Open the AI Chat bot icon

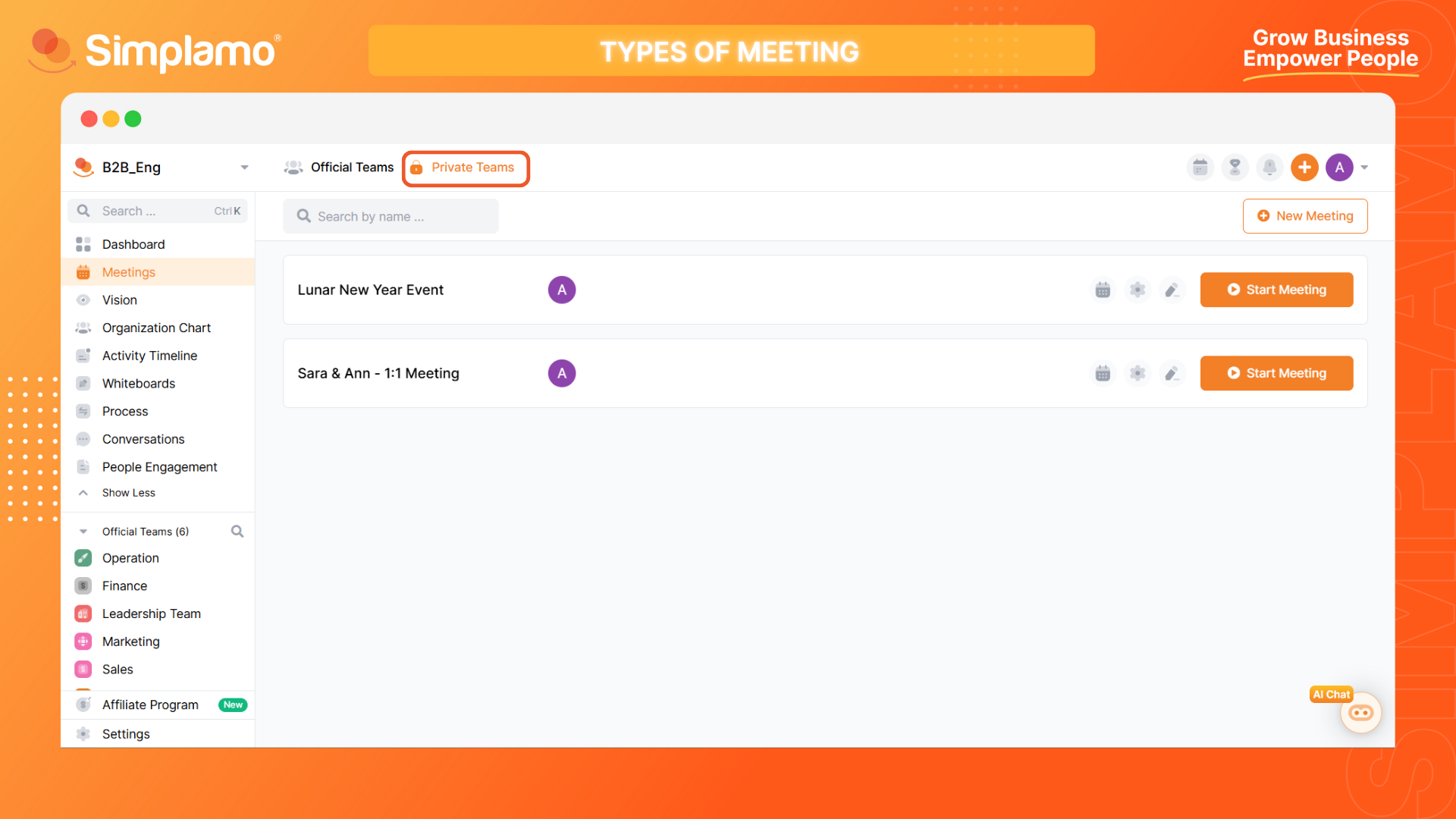click(x=1360, y=713)
